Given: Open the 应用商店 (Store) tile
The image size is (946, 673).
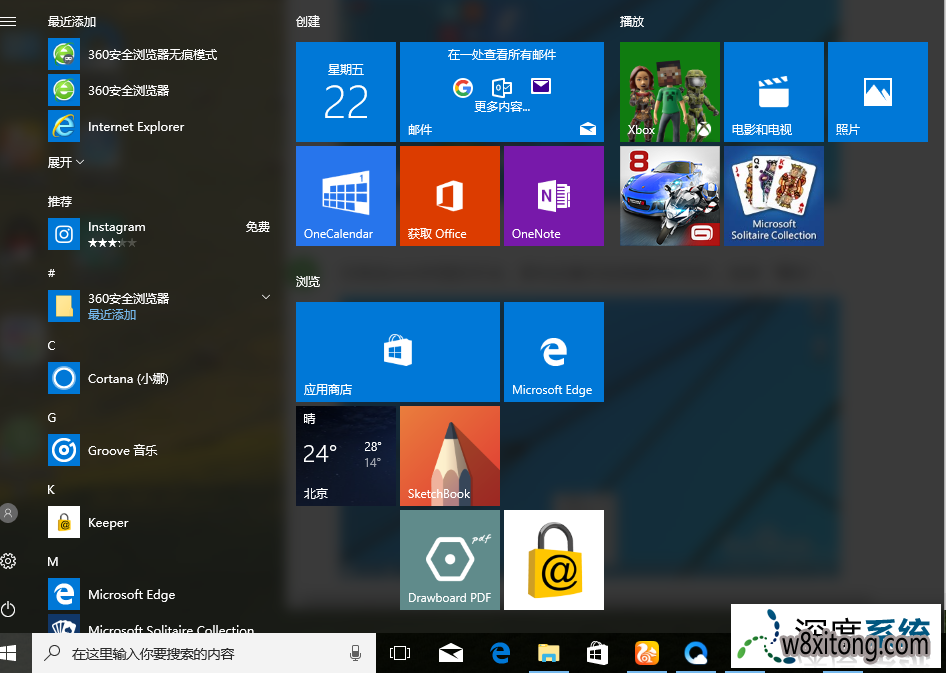Looking at the screenshot, I should [x=397, y=351].
